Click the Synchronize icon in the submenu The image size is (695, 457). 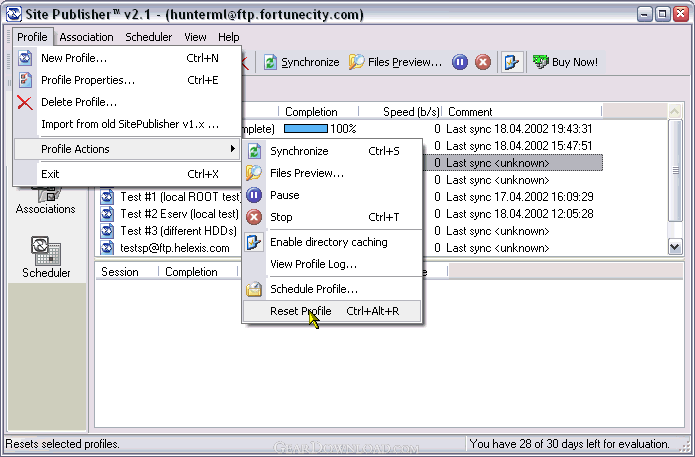(254, 151)
